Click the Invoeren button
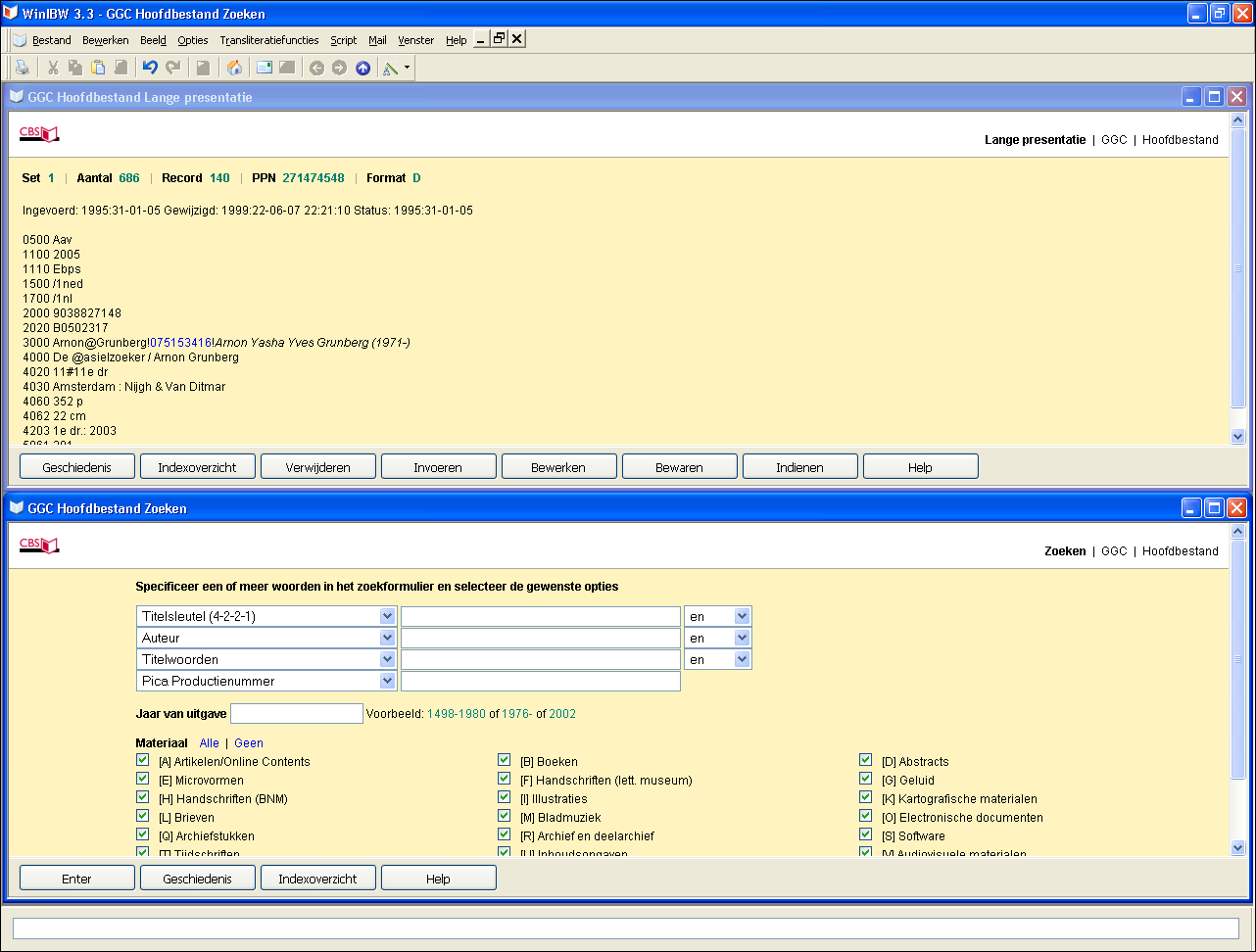Viewport: 1256px width, 952px height. (438, 467)
